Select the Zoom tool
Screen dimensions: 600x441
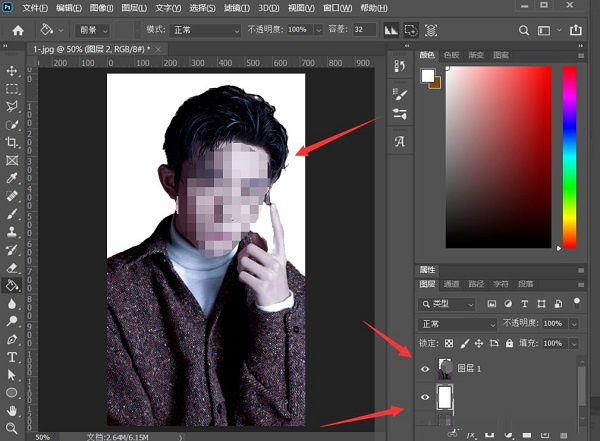point(11,428)
